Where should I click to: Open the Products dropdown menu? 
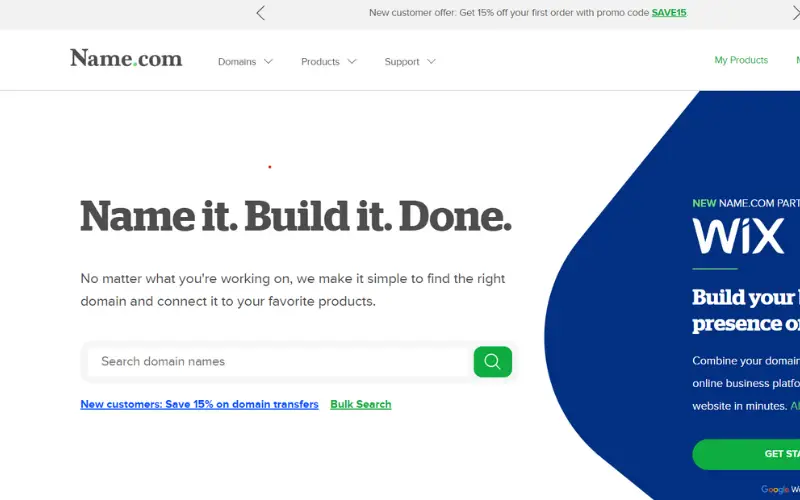pyautogui.click(x=329, y=62)
